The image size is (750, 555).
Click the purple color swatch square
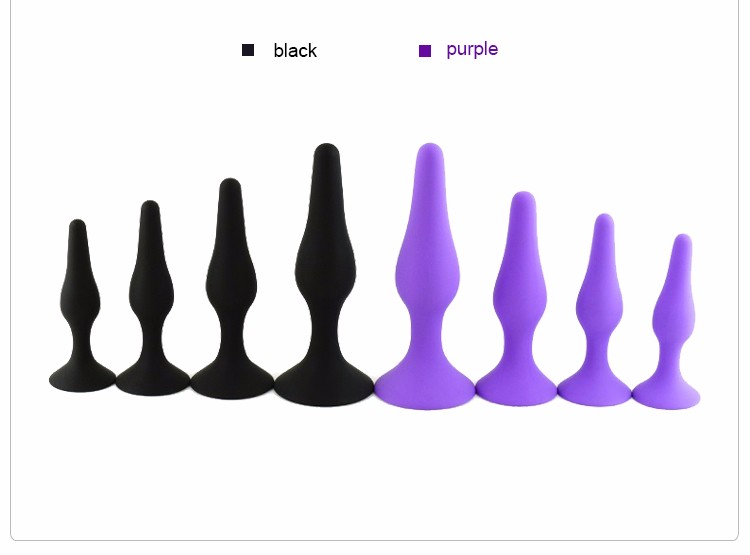[425, 51]
